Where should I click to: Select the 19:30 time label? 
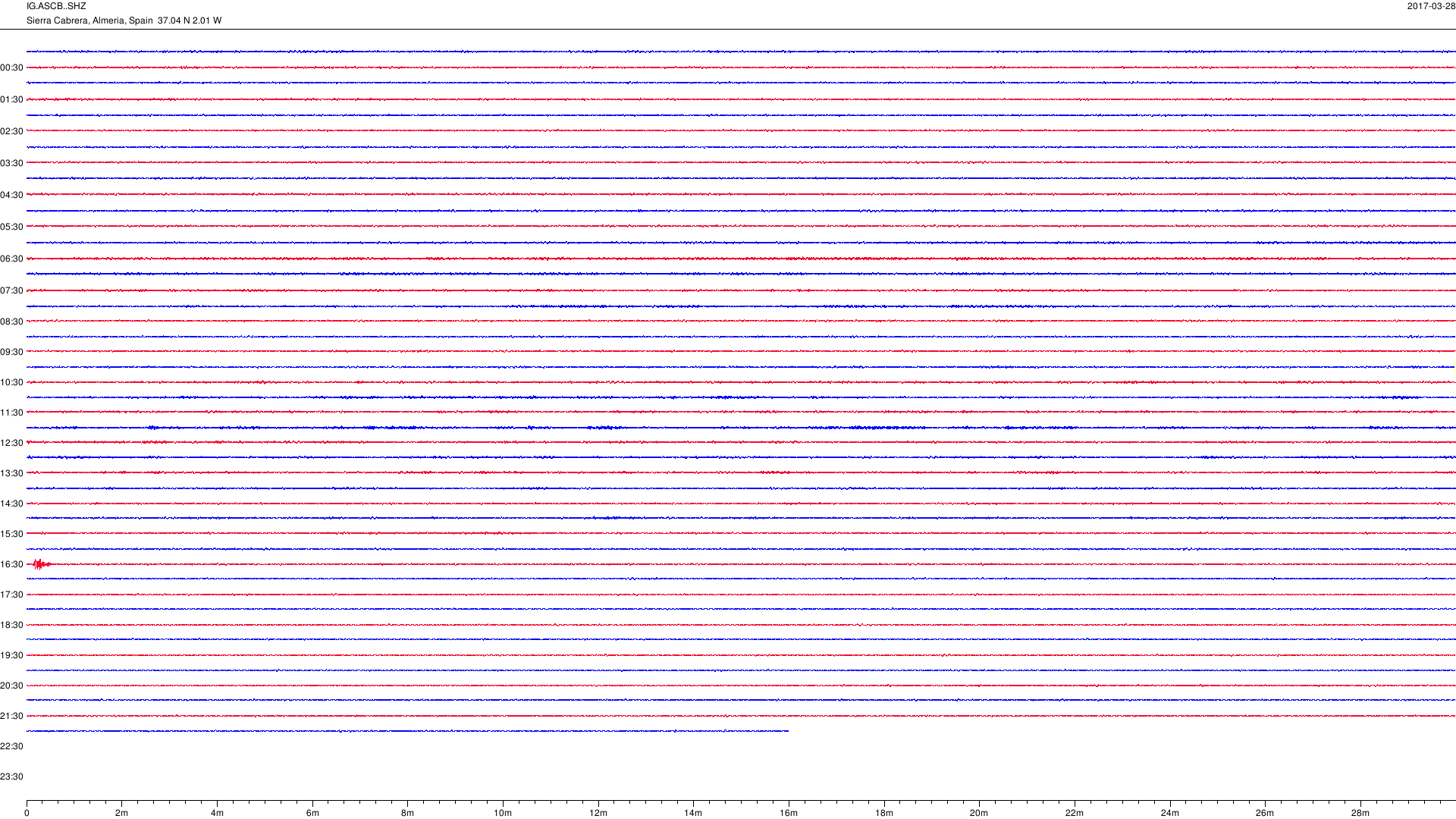click(12, 656)
